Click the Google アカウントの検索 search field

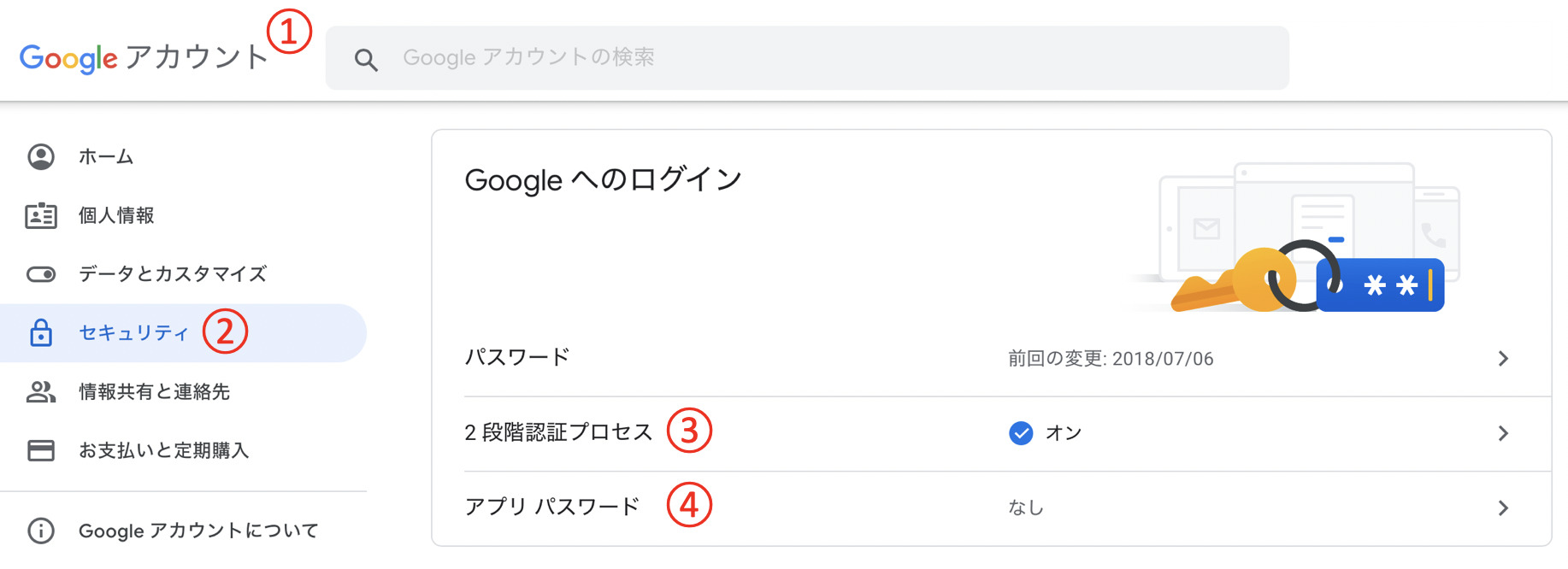[769, 57]
